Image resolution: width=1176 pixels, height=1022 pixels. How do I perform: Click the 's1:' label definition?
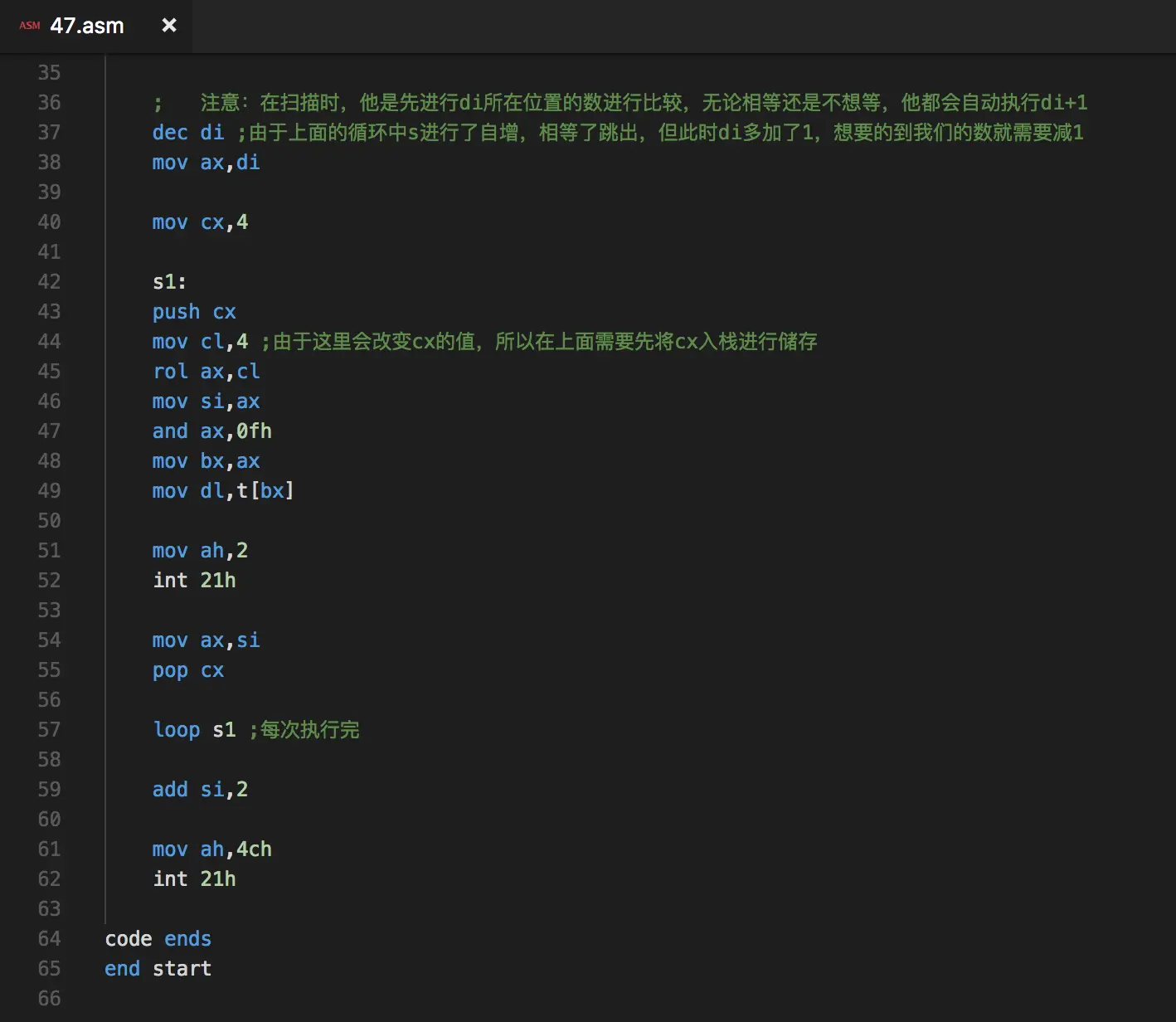point(169,282)
